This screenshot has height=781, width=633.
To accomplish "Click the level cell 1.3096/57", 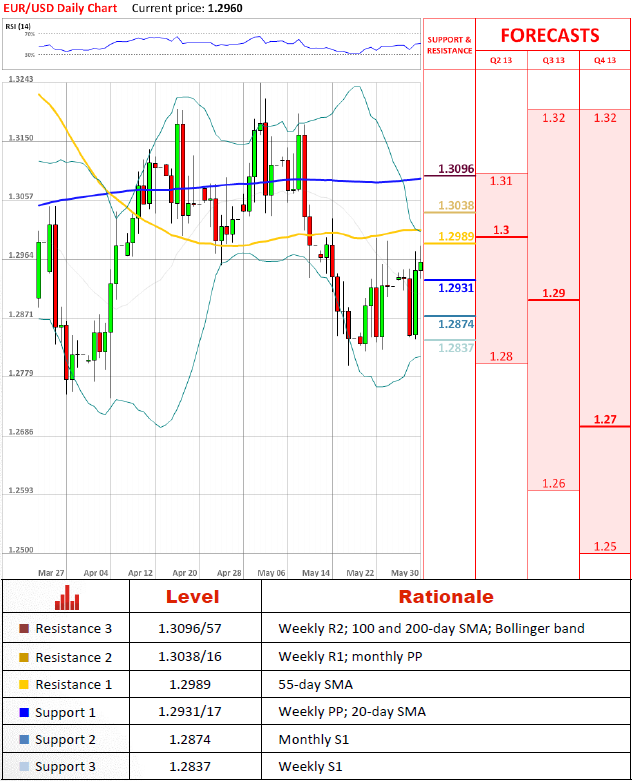I will tap(190, 629).
